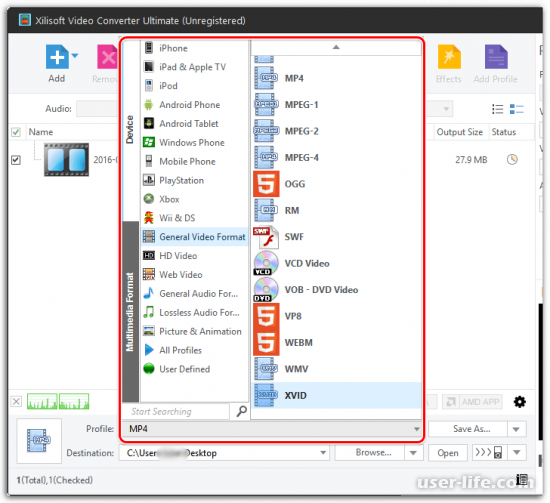Choose Picture & Animation category
Viewport: 550px width, 503px height.
(x=195, y=331)
